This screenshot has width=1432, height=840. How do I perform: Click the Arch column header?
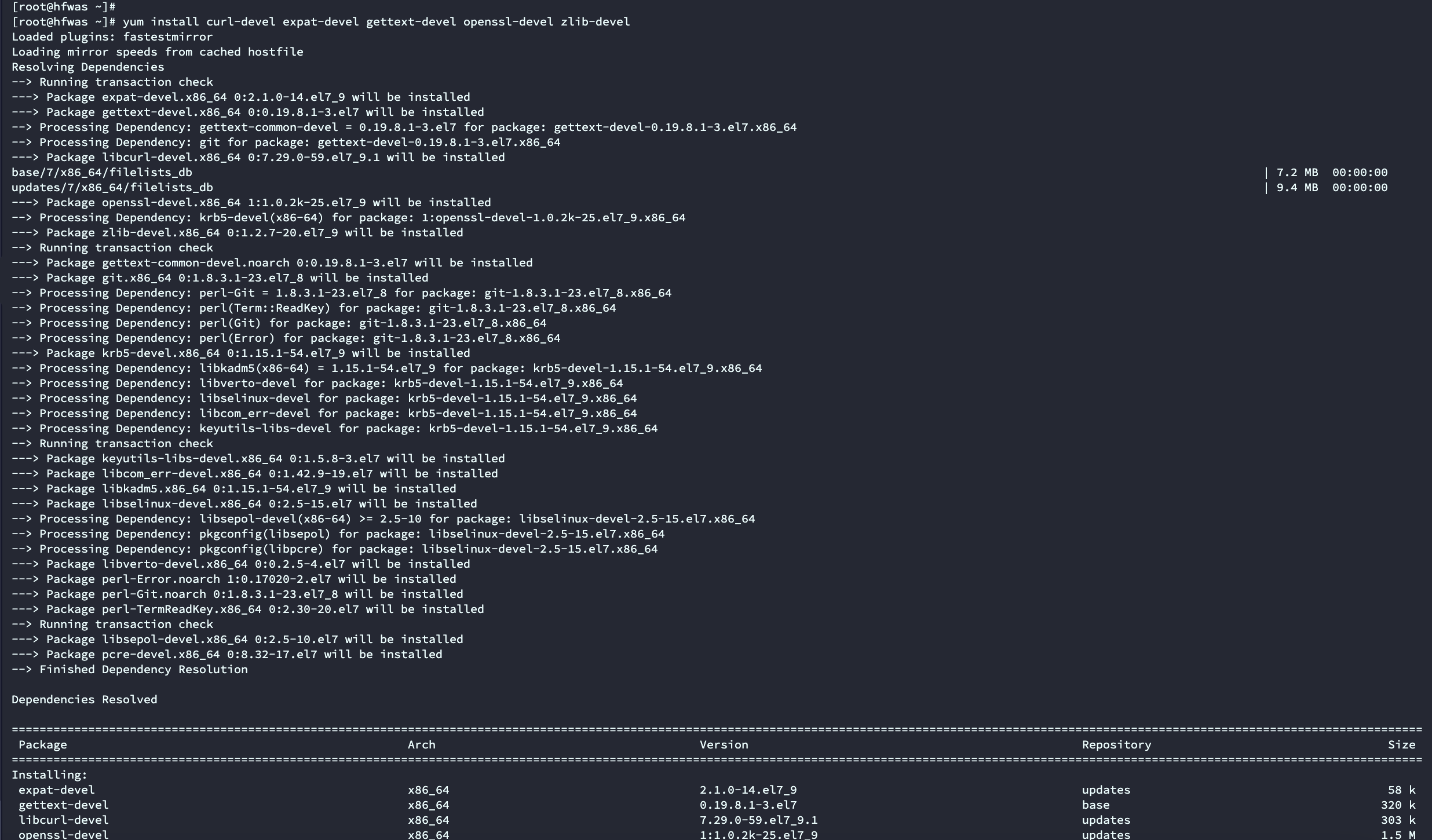[x=421, y=745]
